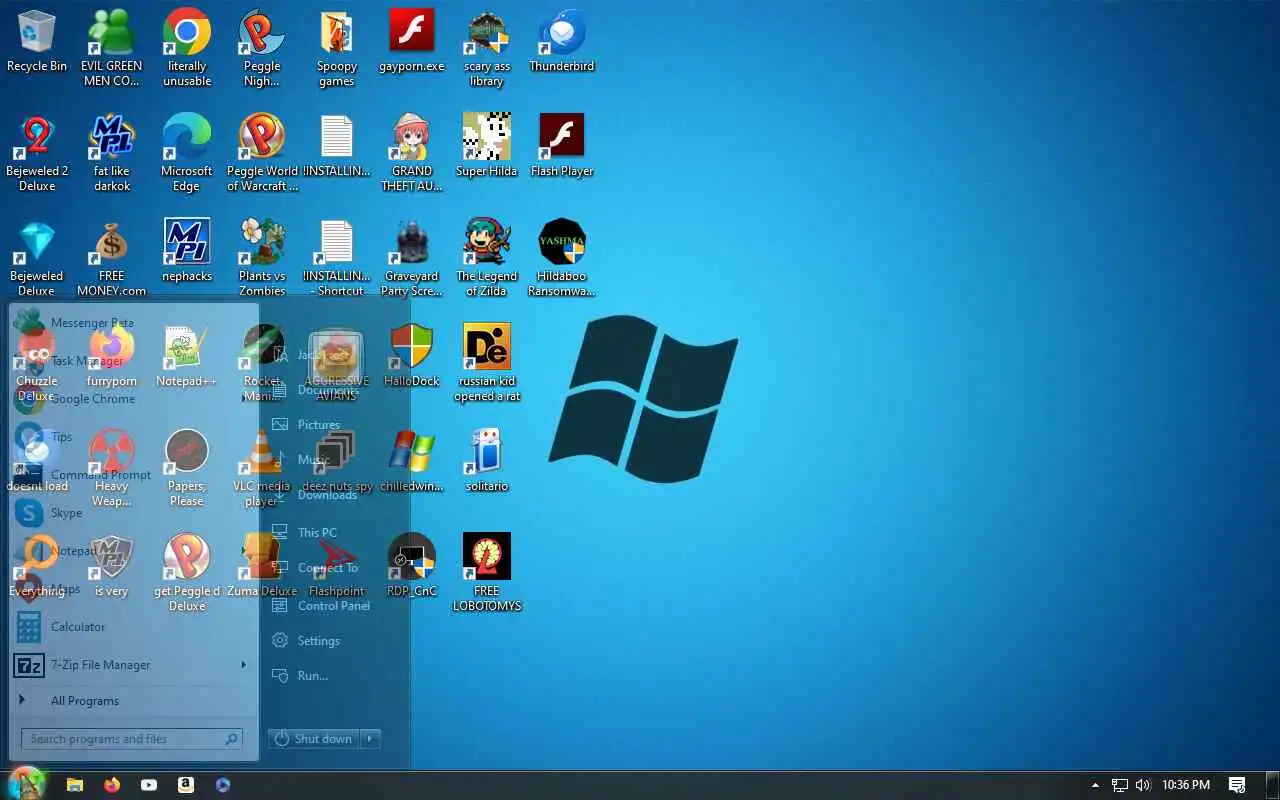The height and width of the screenshot is (800, 1280).
Task: Open the Super Hilda desktop icon
Action: tap(487, 146)
